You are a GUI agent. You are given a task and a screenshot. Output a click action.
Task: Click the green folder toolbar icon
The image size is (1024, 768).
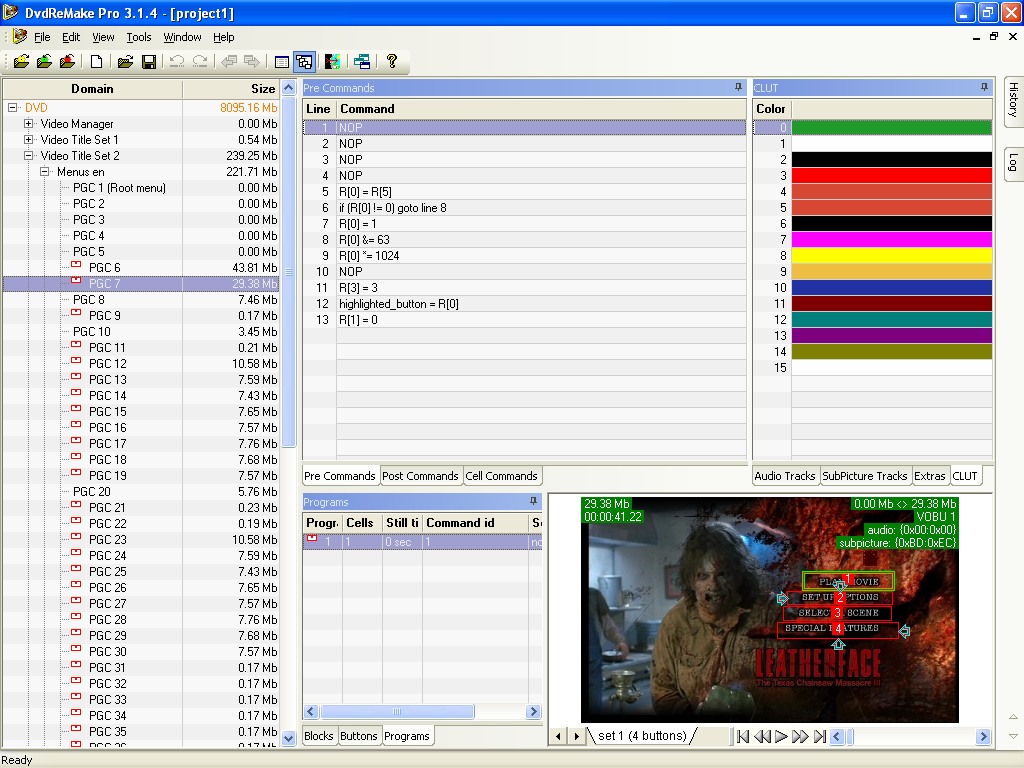[44, 61]
